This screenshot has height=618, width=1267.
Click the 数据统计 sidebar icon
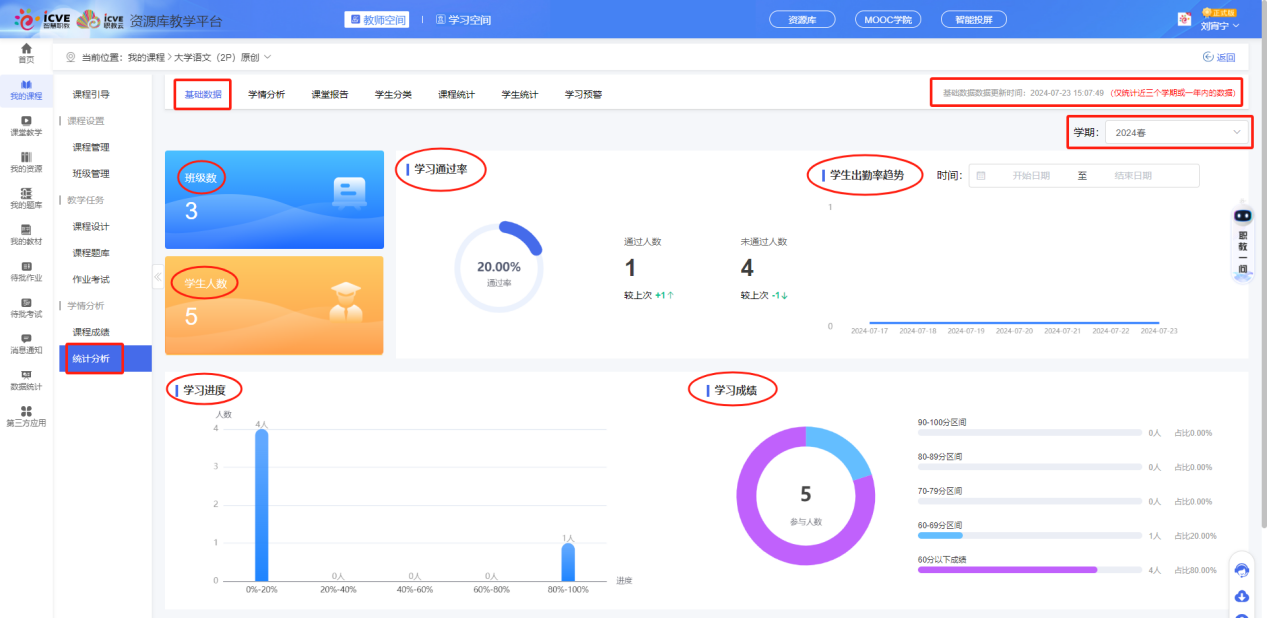pos(26,380)
